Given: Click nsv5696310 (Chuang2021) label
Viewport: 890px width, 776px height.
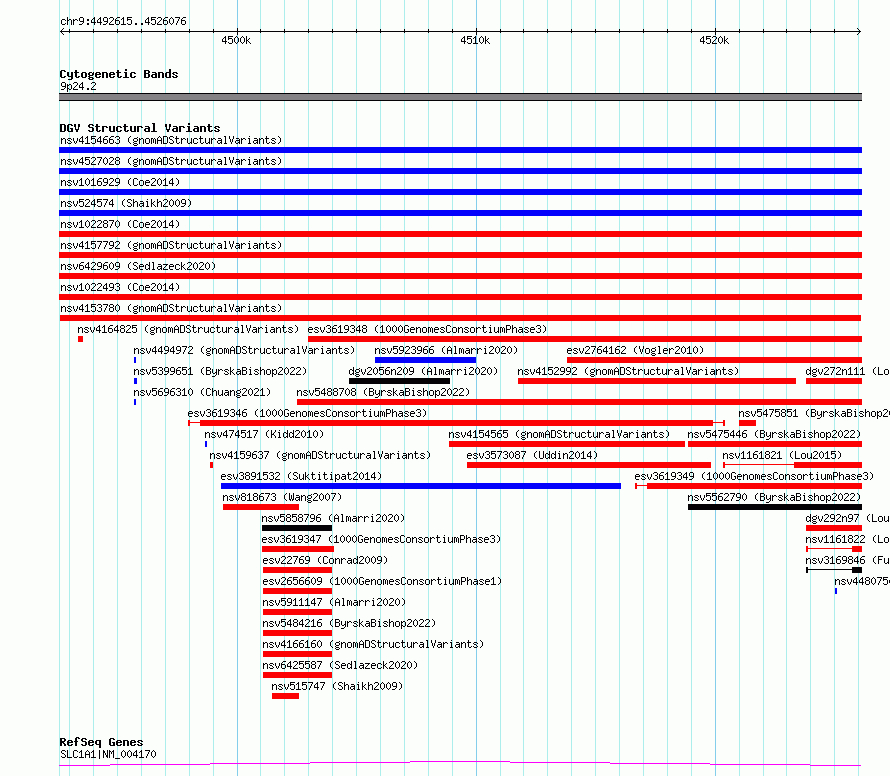Looking at the screenshot, I should pos(202,392).
